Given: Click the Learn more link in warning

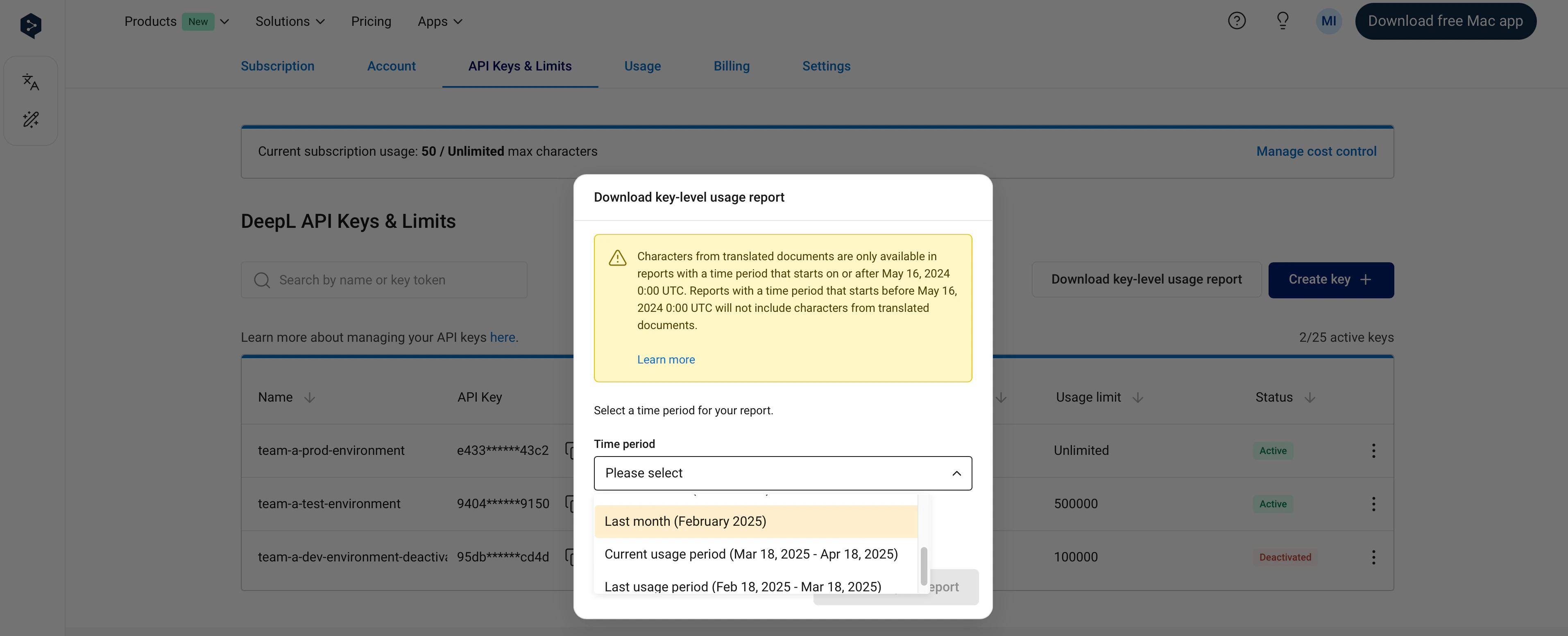Looking at the screenshot, I should [x=665, y=360].
